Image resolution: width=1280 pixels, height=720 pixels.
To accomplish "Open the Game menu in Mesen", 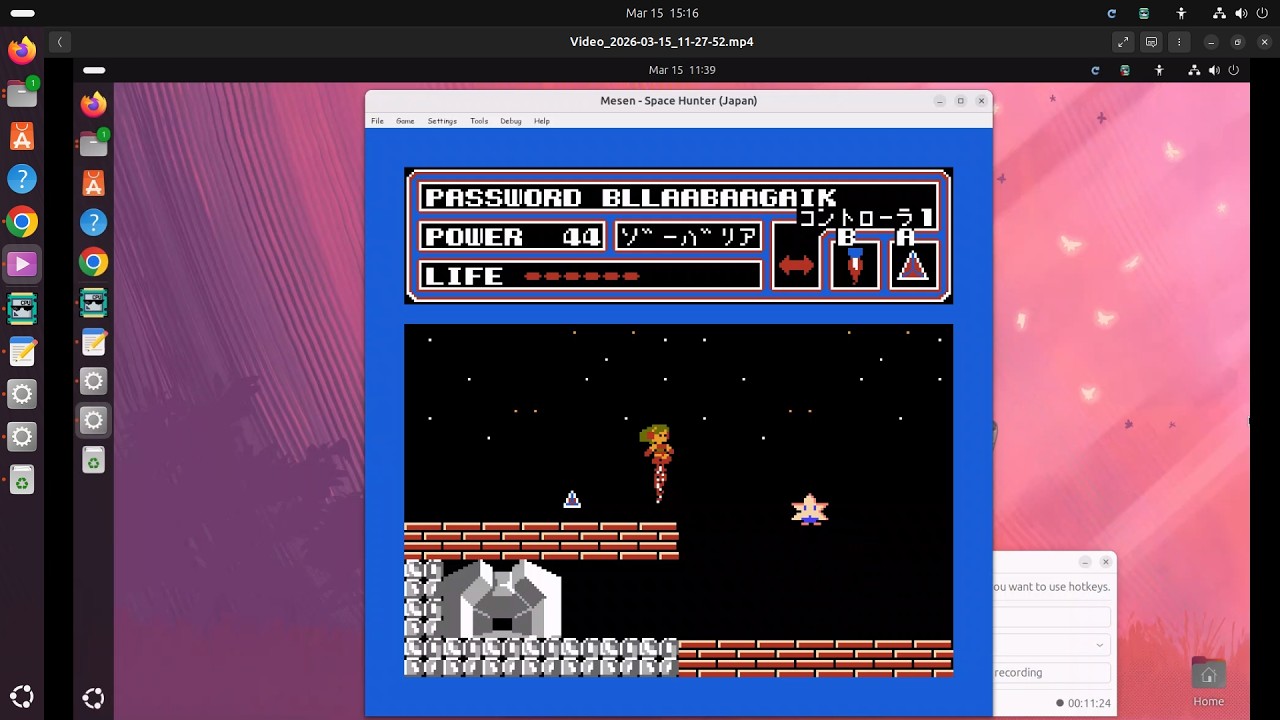I will (405, 121).
